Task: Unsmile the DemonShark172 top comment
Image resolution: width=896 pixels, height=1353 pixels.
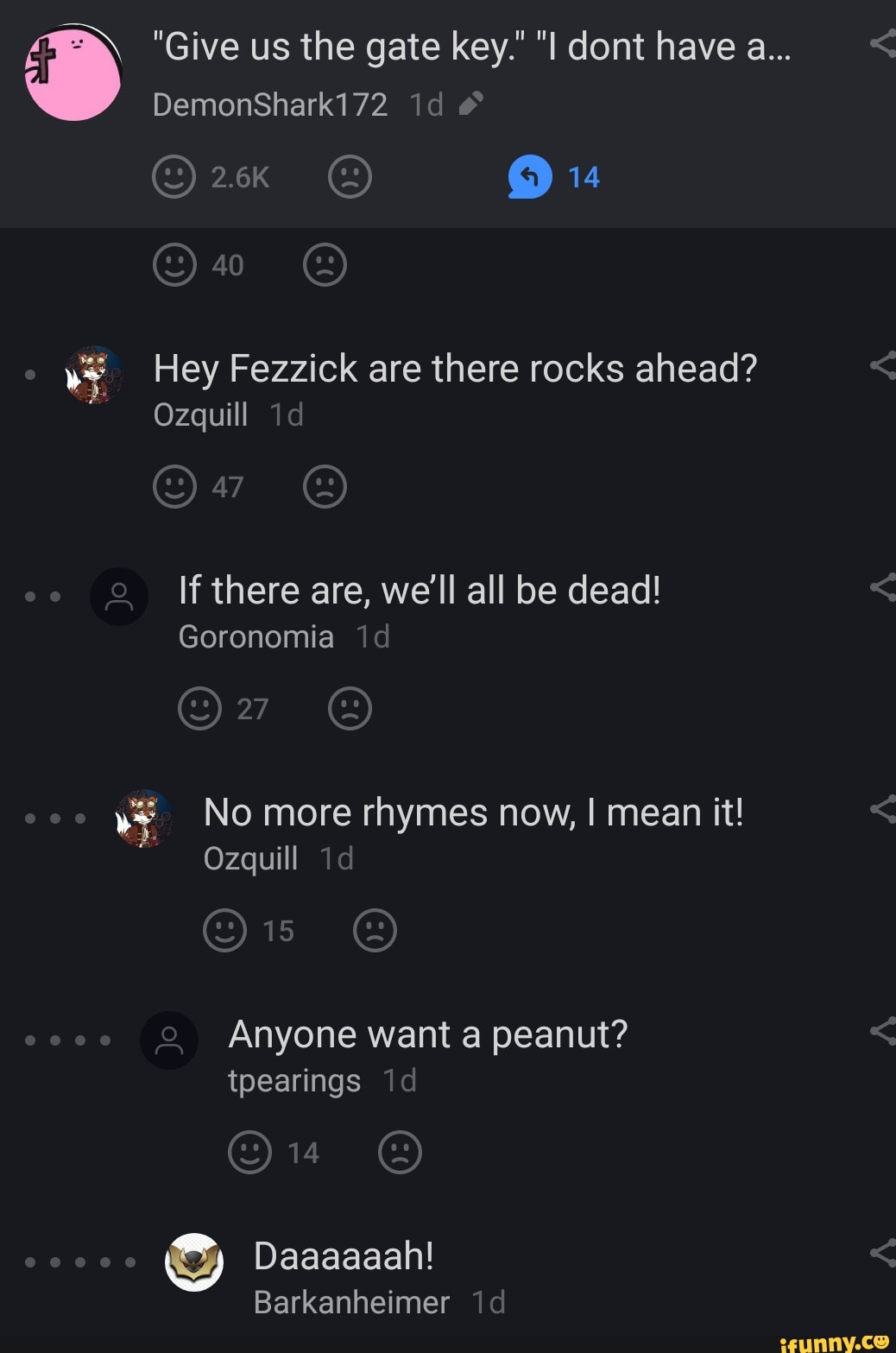Action: [350, 177]
